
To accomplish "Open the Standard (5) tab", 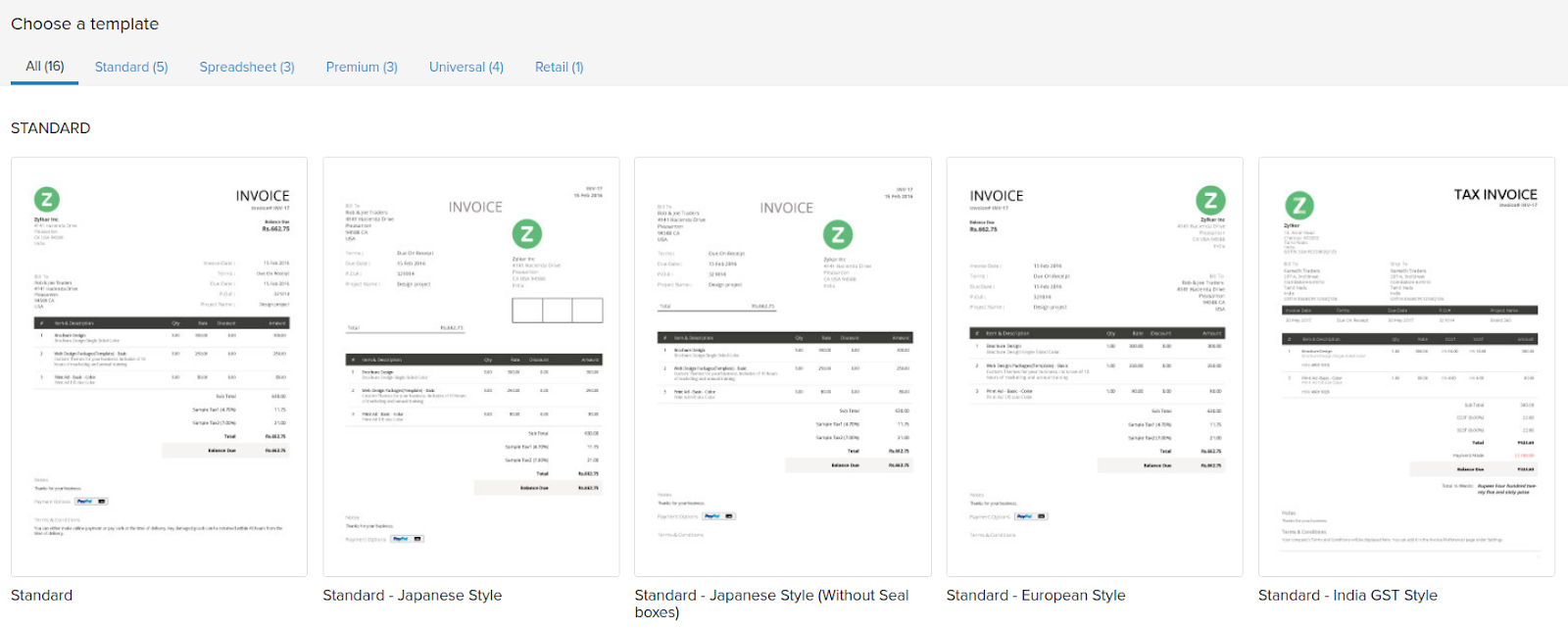I will 131,67.
